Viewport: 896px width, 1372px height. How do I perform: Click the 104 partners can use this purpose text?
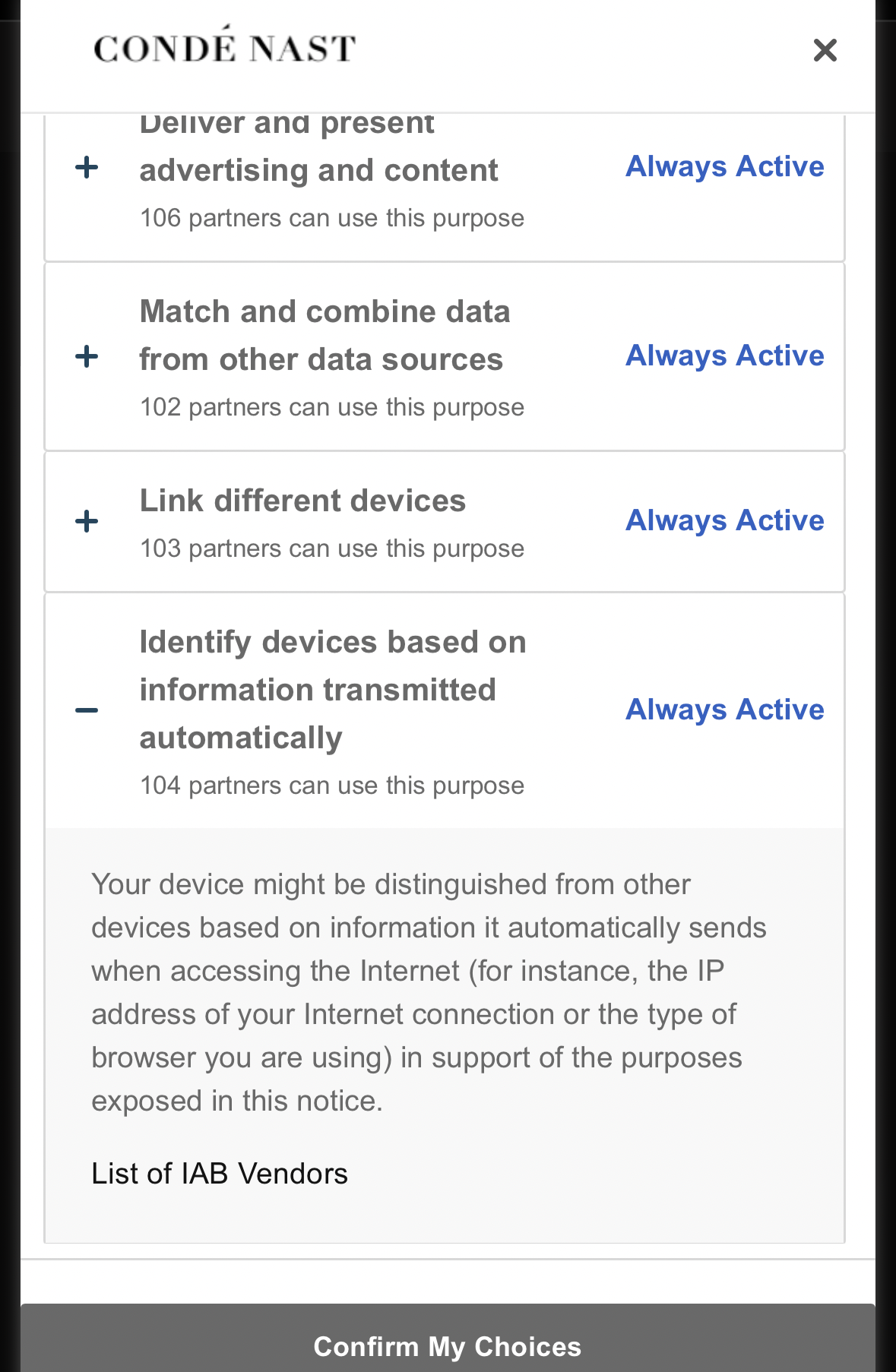click(x=332, y=786)
